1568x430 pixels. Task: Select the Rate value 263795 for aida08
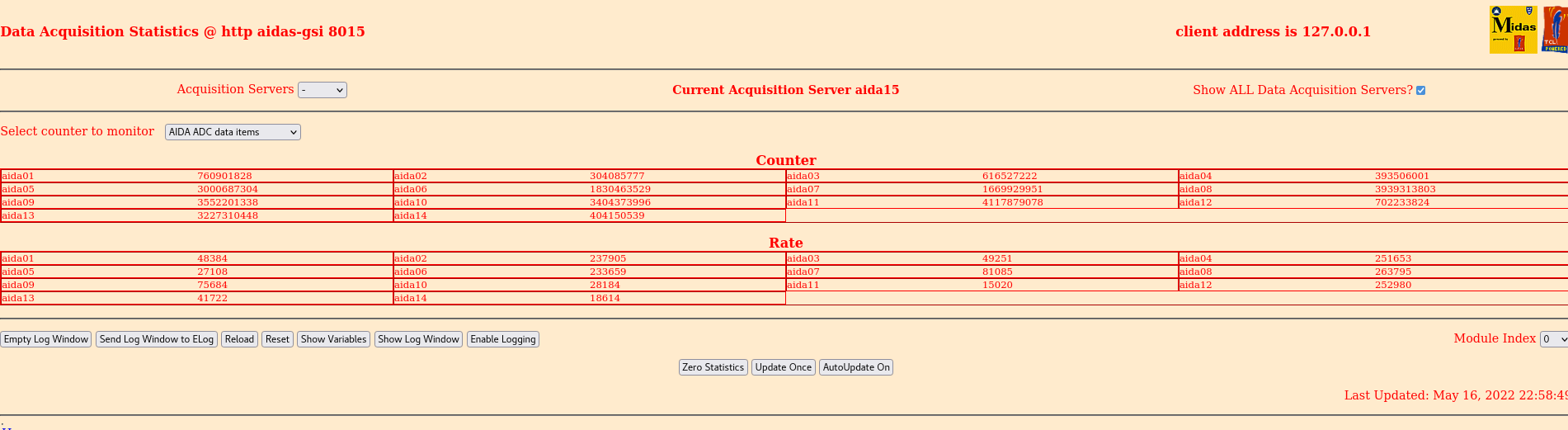click(1393, 272)
